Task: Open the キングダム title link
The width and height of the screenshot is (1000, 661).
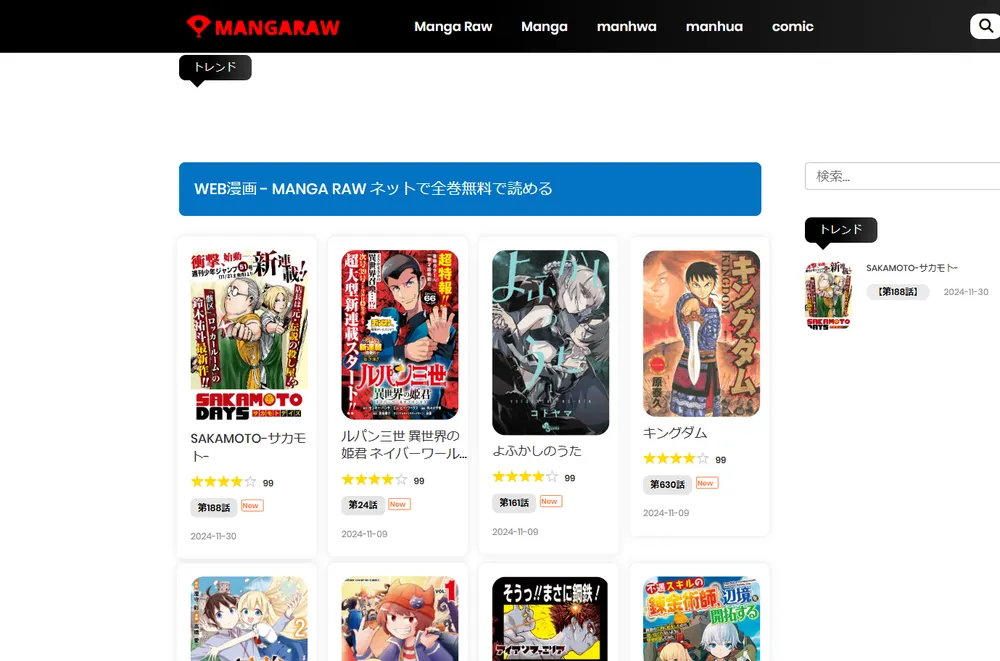Action: pos(675,433)
